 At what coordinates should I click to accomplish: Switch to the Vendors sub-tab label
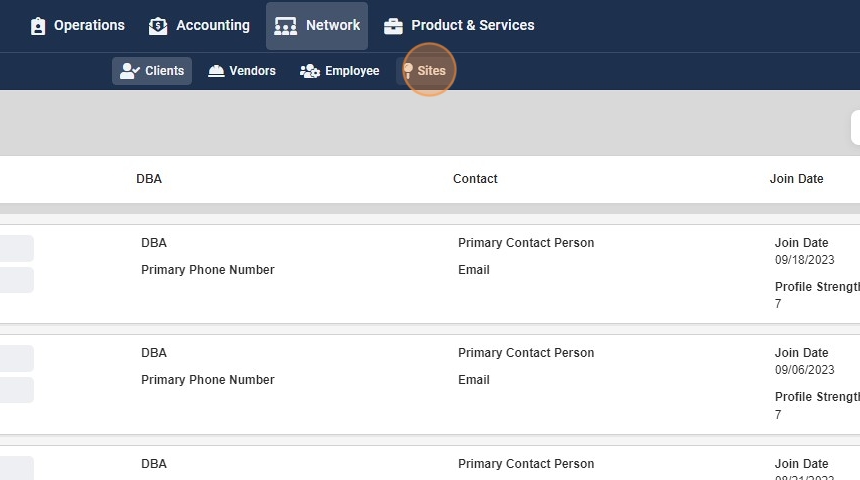click(x=252, y=71)
